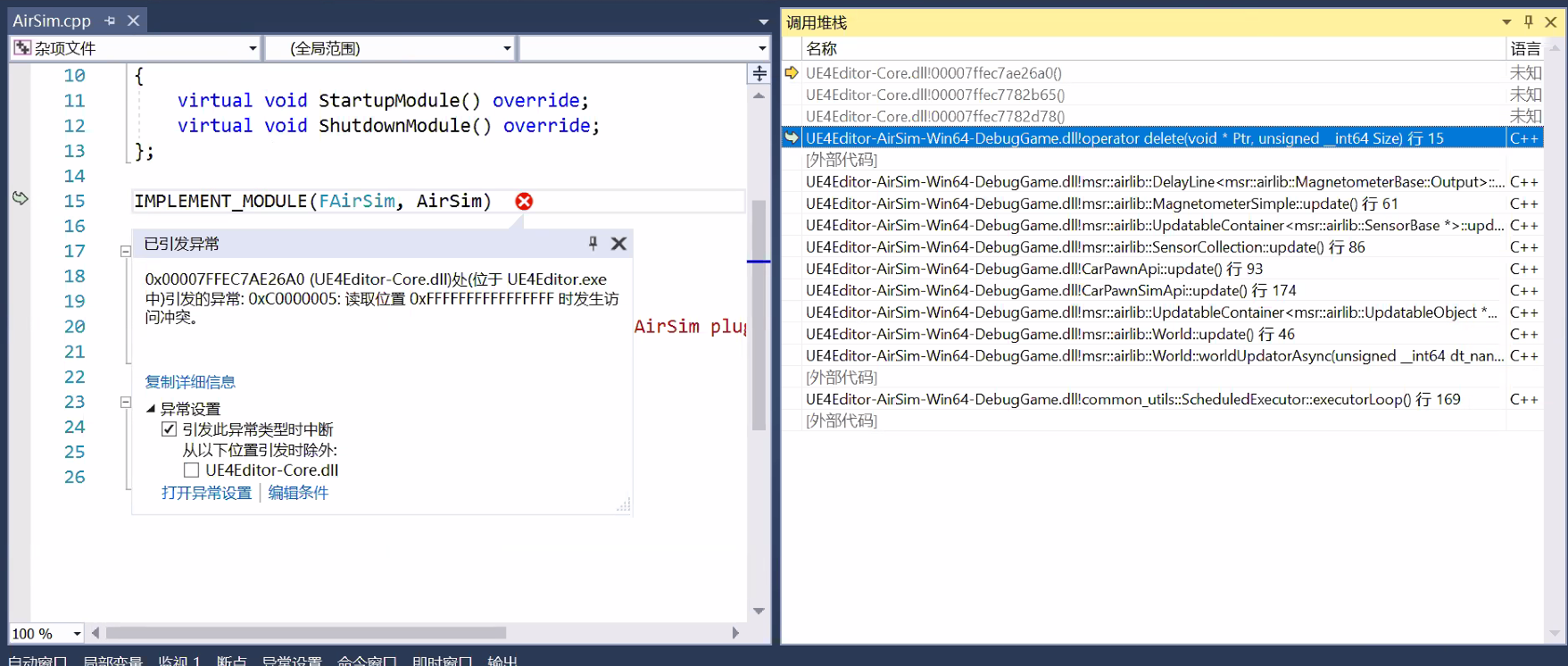The width and height of the screenshot is (1568, 666).
Task: Click the 语言 column header
Action: 1525,49
